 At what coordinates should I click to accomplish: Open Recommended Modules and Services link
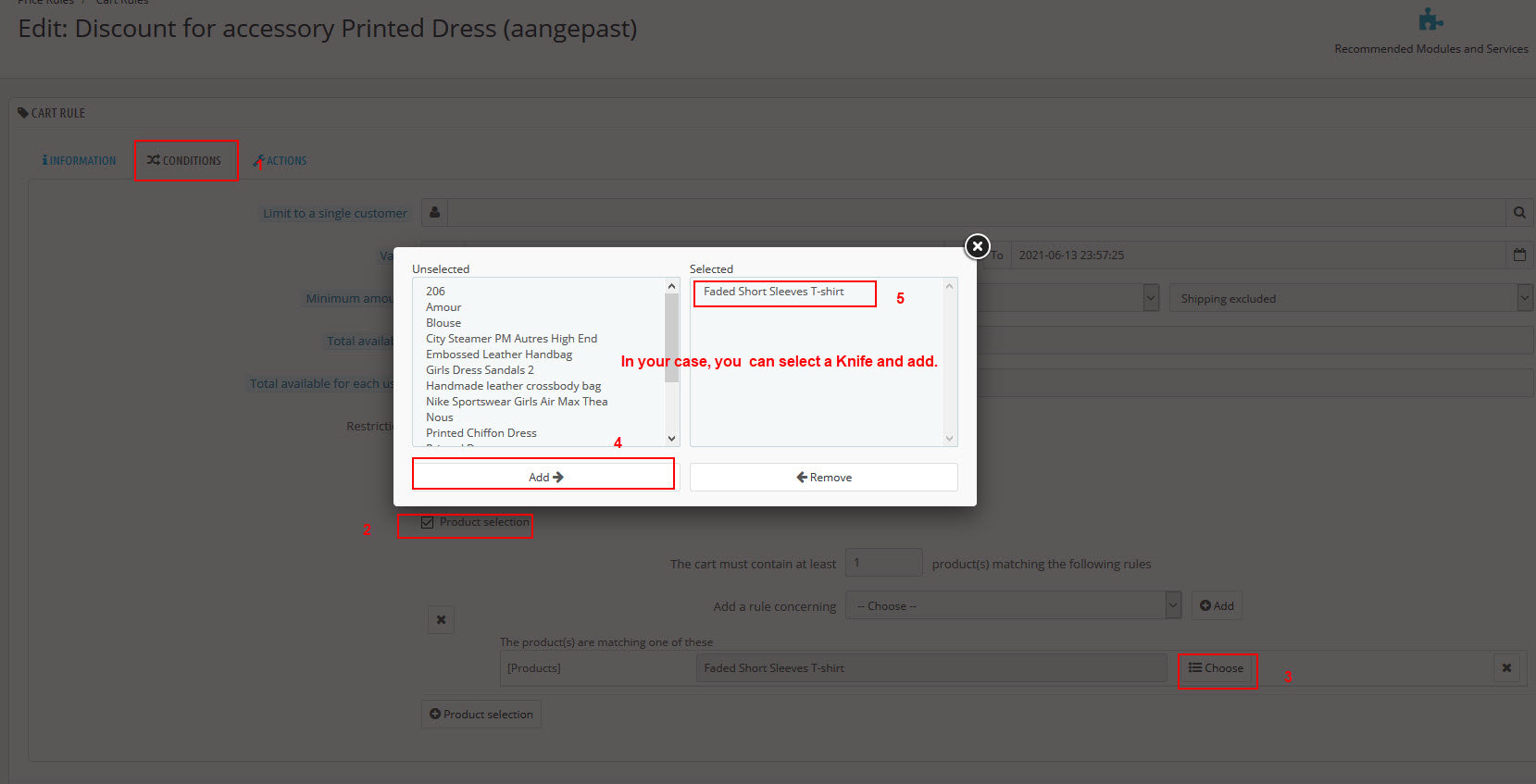click(x=1431, y=49)
